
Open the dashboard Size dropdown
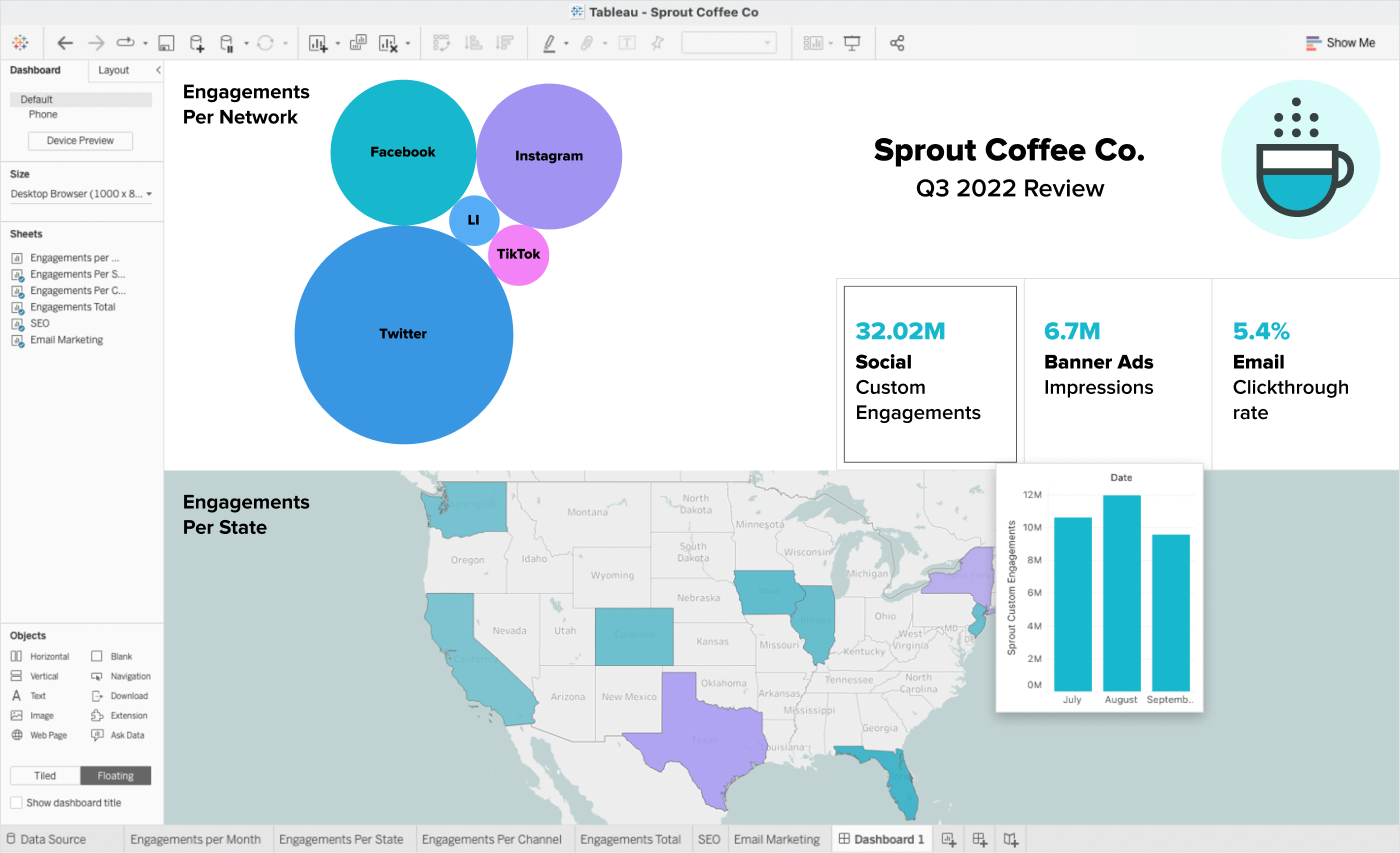coord(80,194)
